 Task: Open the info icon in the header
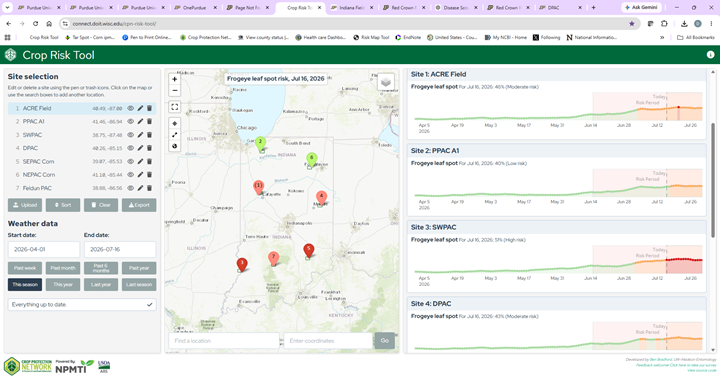(710, 55)
